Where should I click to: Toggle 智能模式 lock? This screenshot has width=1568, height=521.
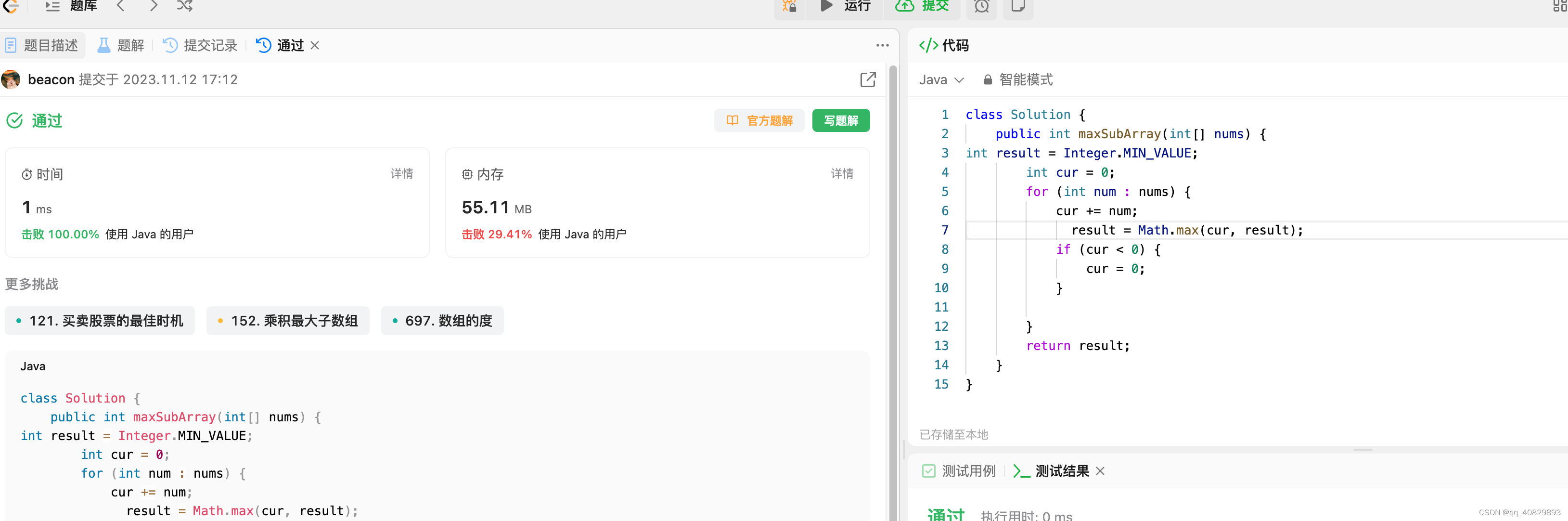click(1018, 80)
